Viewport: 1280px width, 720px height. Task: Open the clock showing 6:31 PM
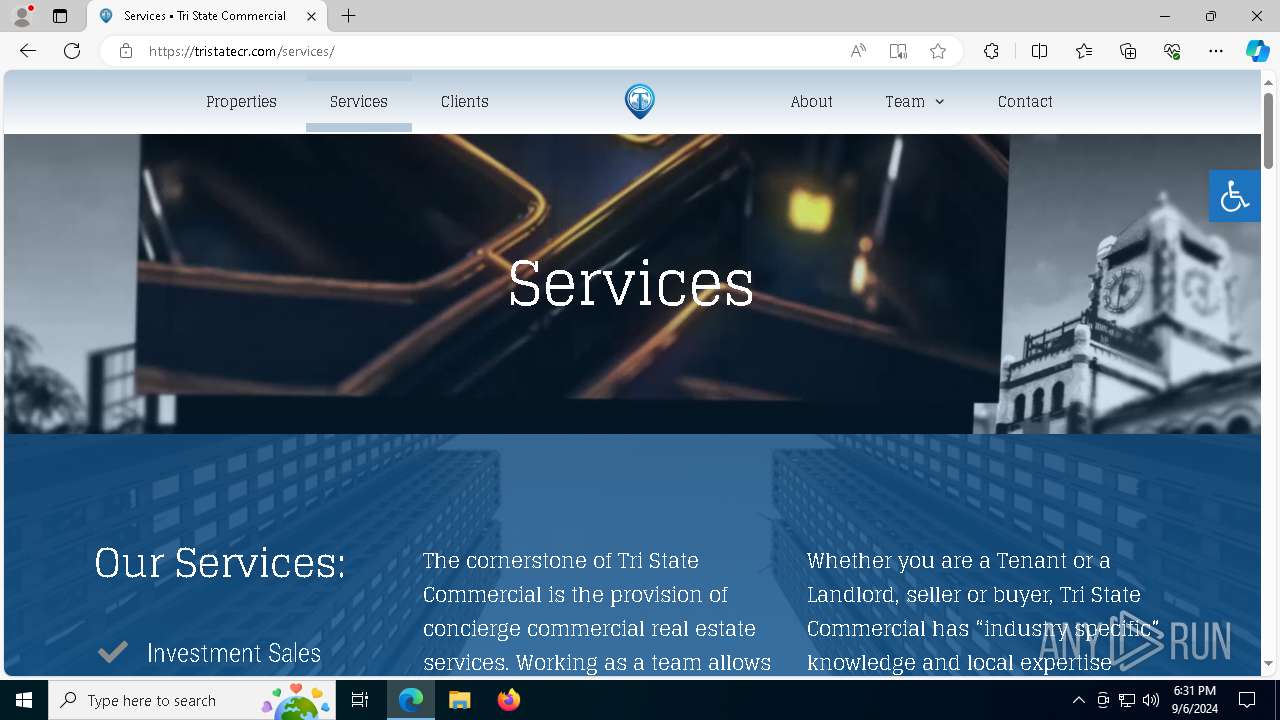(1195, 700)
